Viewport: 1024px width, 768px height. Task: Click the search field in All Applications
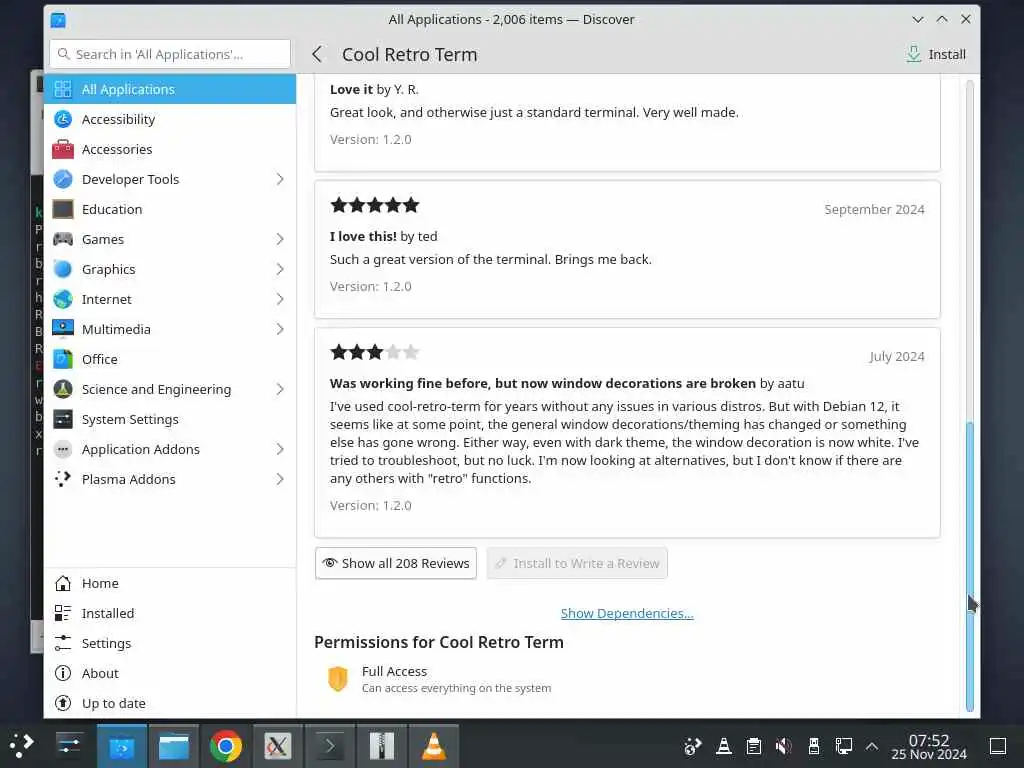click(170, 54)
